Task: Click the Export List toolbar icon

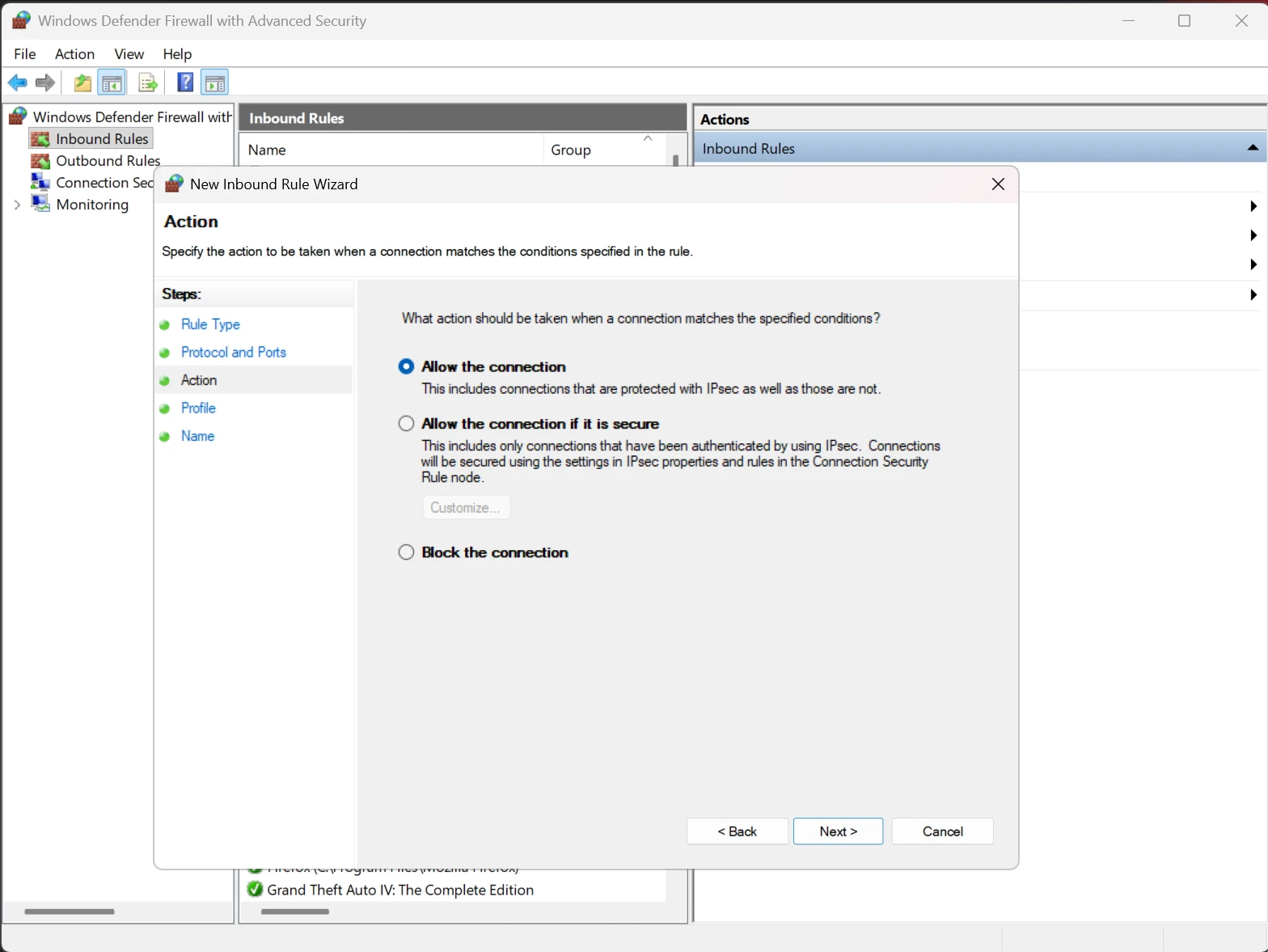Action: tap(148, 83)
